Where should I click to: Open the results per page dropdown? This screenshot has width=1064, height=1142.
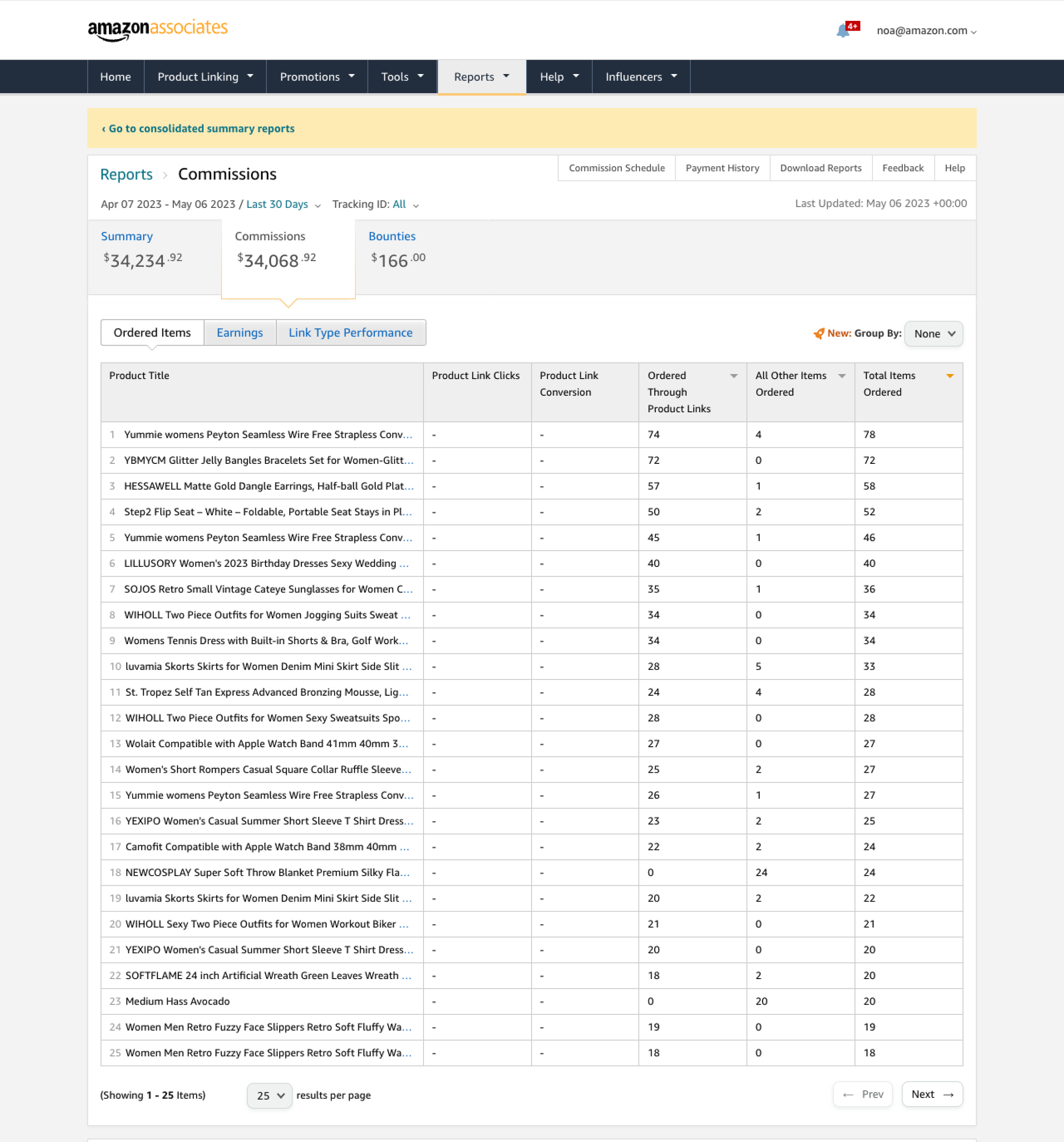tap(269, 1096)
